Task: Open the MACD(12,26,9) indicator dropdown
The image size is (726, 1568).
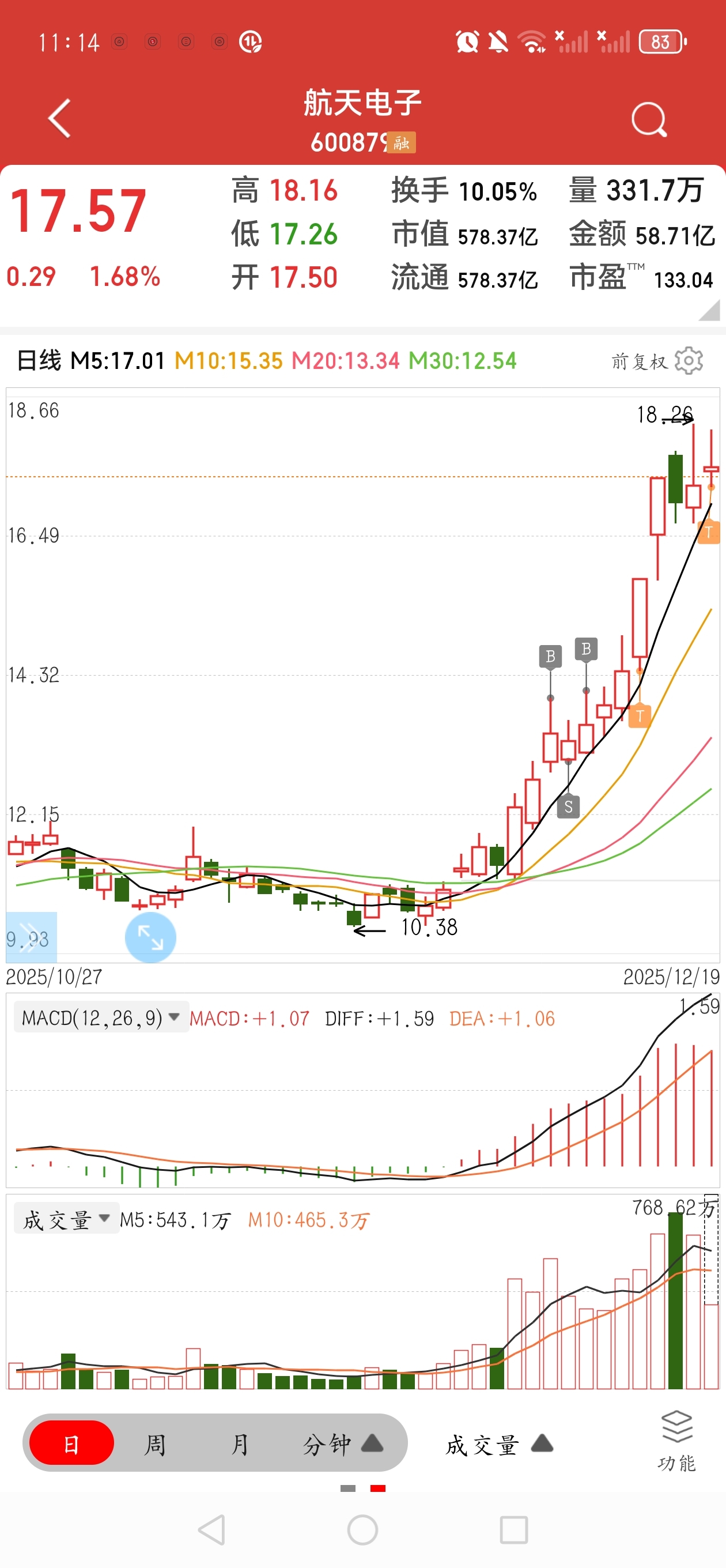Action: click(x=101, y=1017)
